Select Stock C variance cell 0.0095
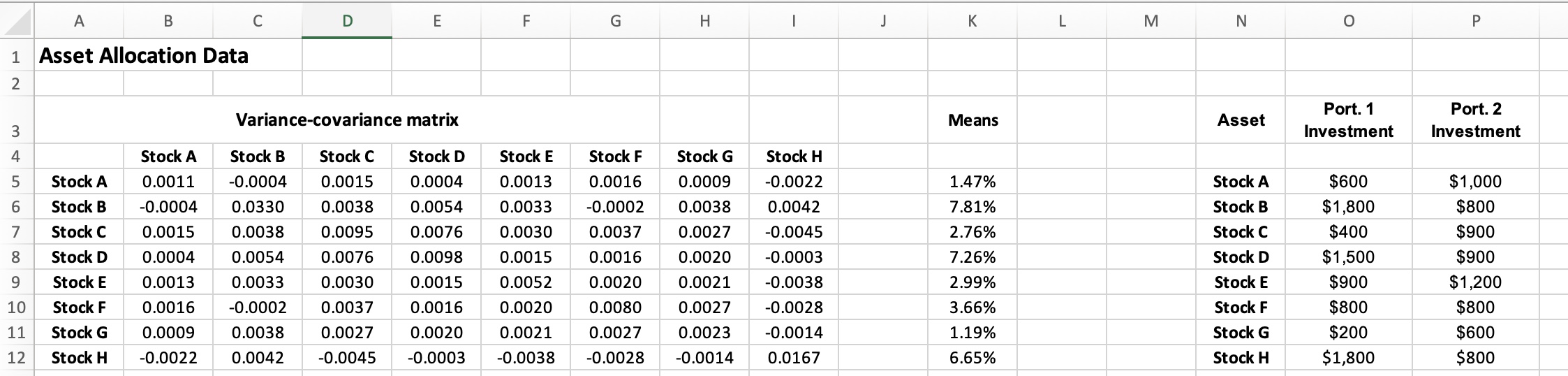This screenshot has height=376, width=1568. click(x=347, y=232)
